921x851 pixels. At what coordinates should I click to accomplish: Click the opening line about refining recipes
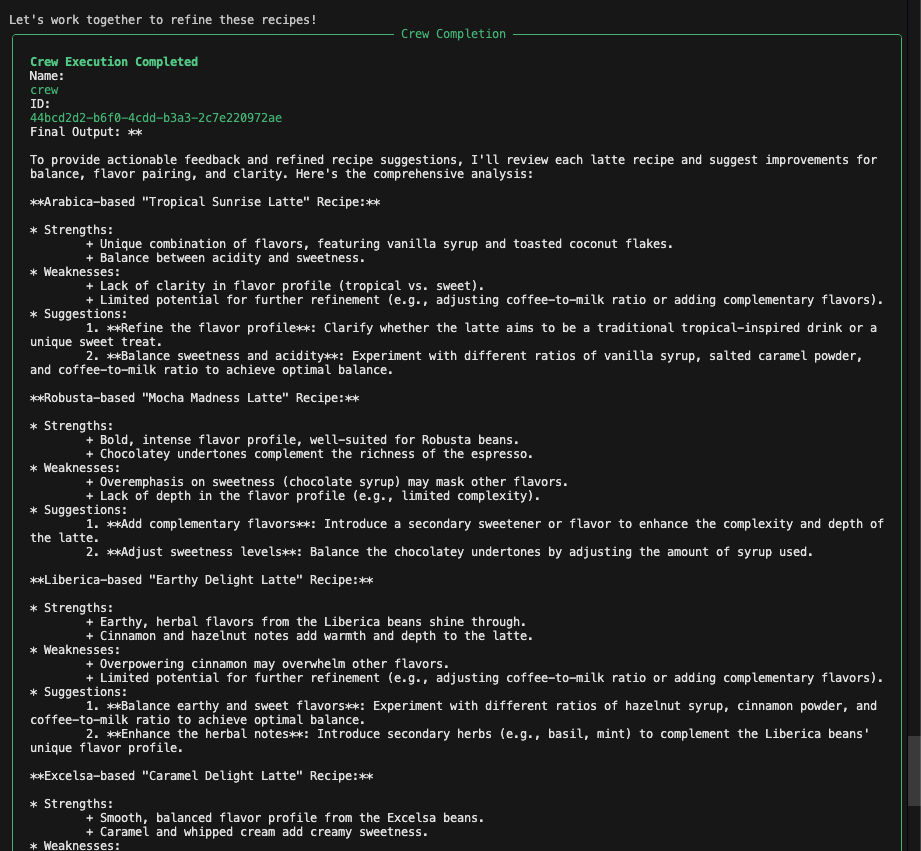(163, 19)
